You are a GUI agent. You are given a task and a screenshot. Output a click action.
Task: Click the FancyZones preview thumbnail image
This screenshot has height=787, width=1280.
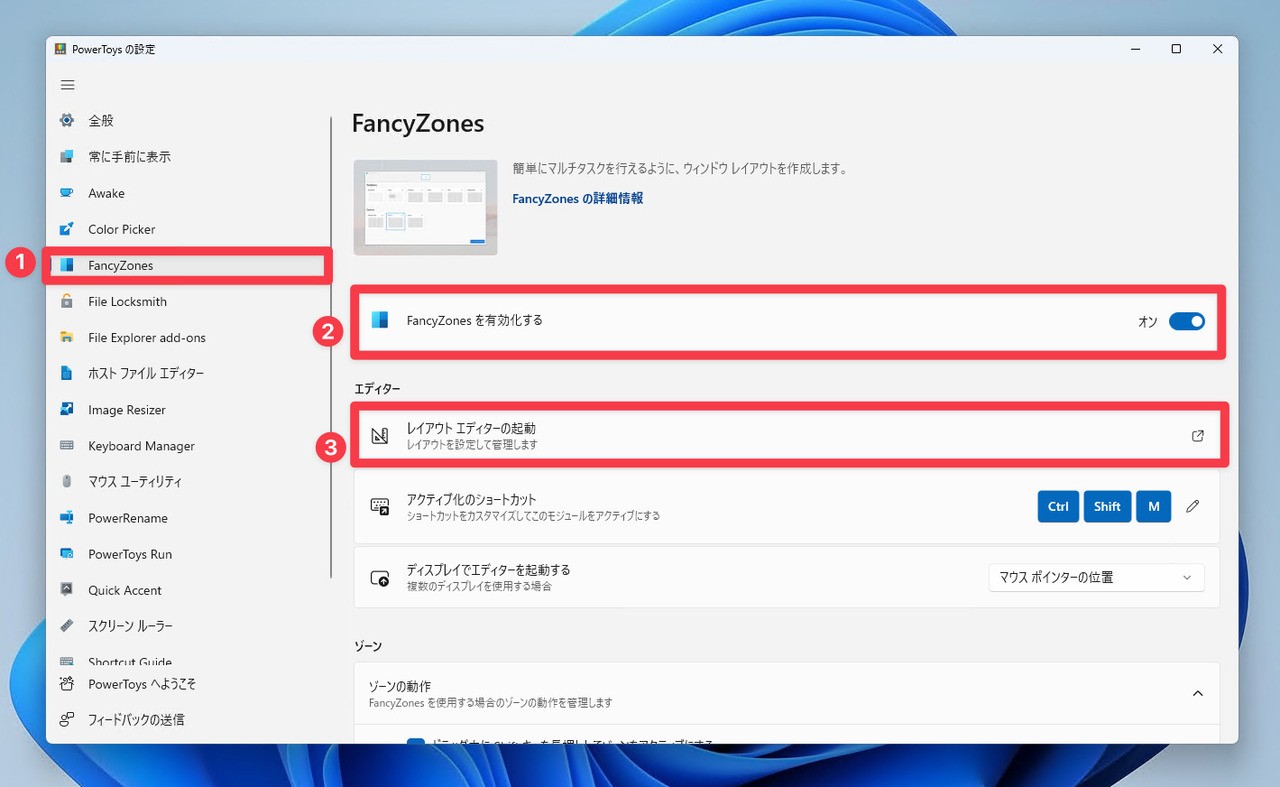coord(425,207)
